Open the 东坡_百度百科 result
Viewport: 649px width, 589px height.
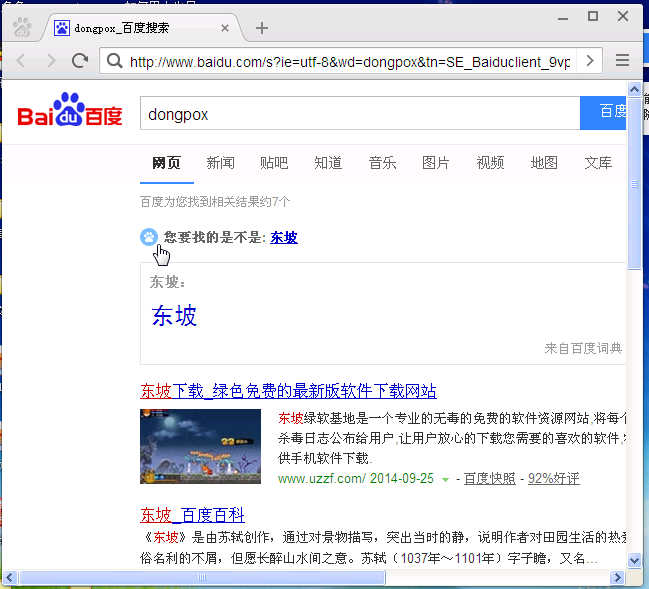point(192,515)
